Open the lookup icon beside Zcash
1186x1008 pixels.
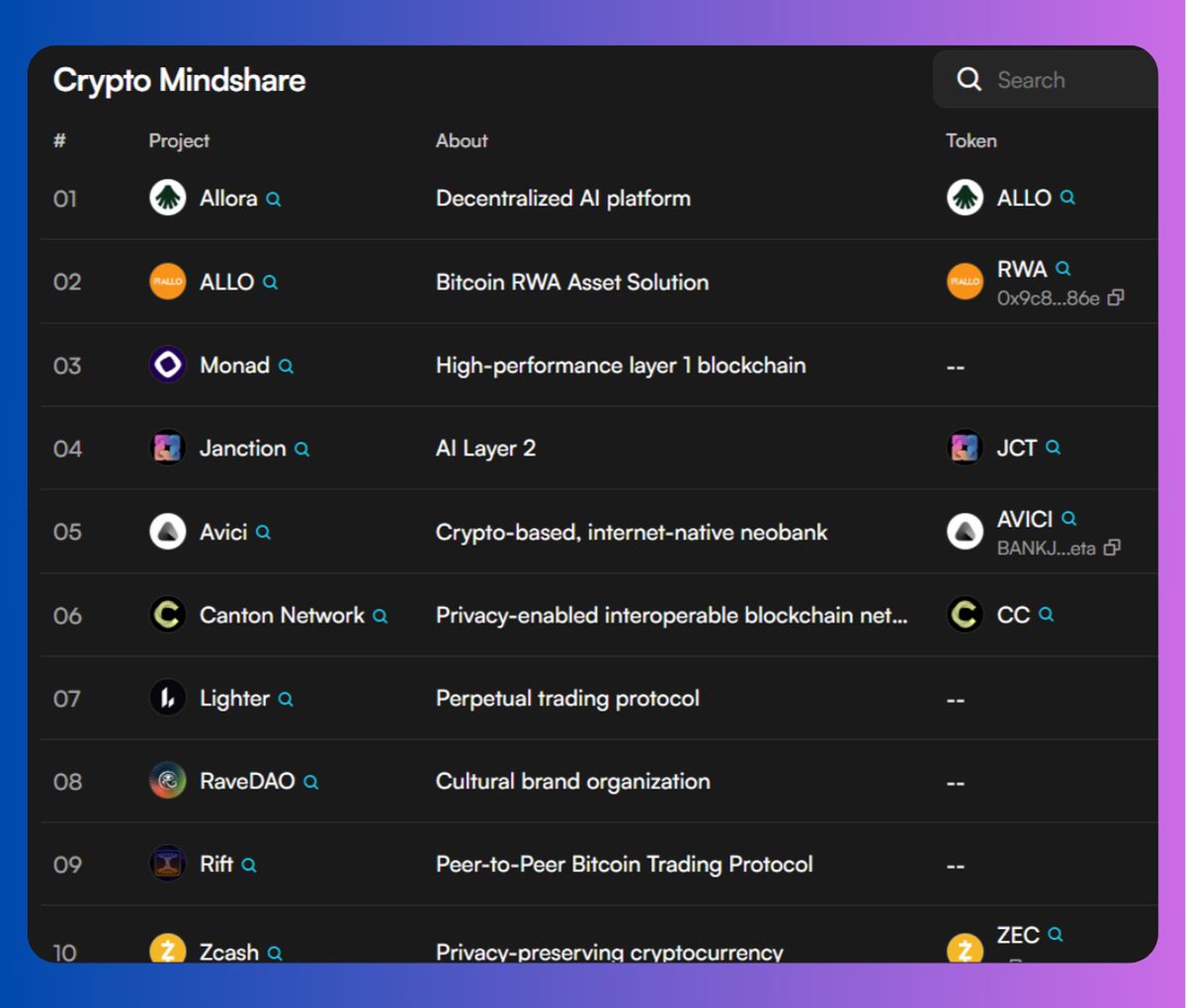pyautogui.click(x=275, y=953)
